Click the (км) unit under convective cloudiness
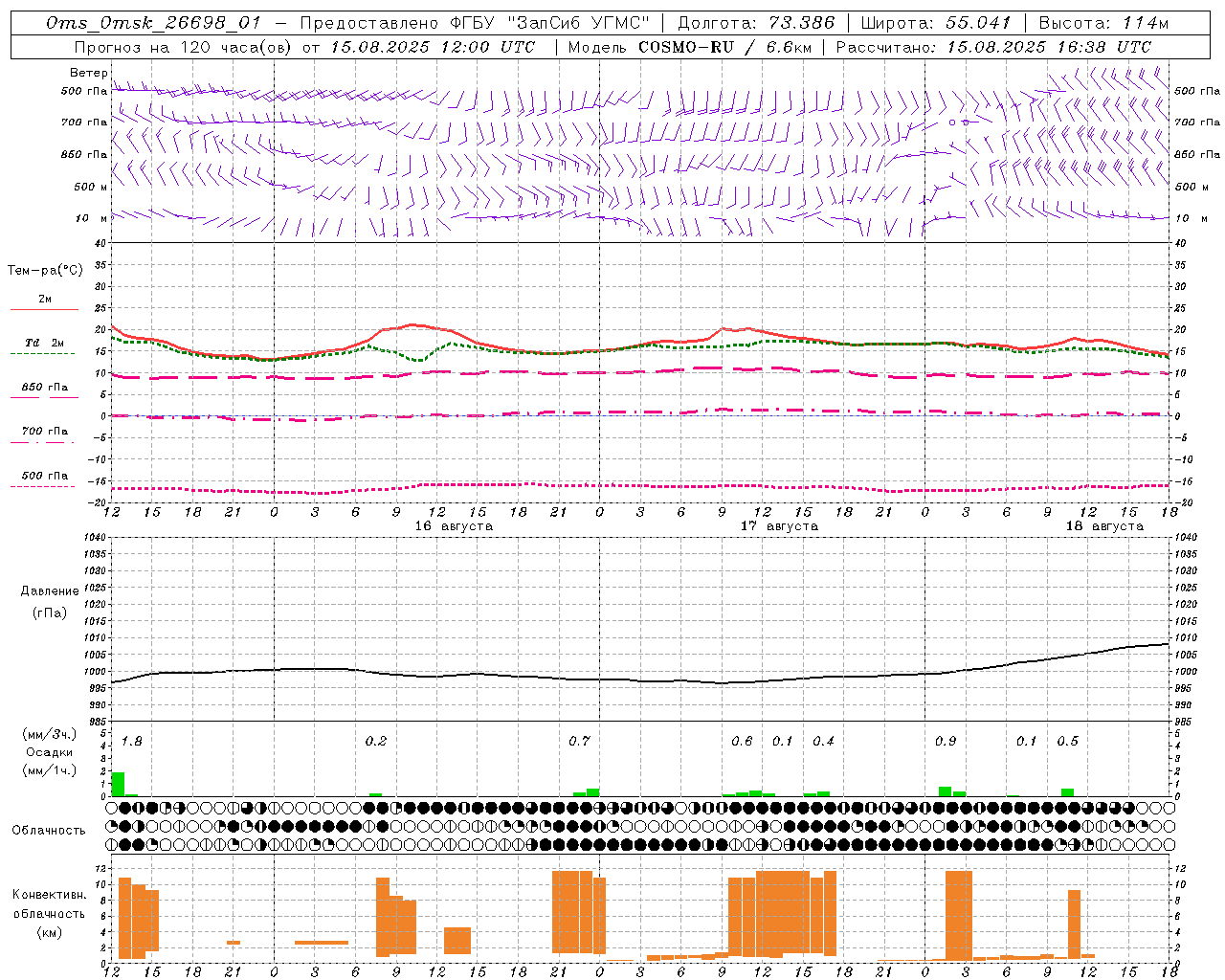This screenshot has width=1225, height=980. pos(50,932)
